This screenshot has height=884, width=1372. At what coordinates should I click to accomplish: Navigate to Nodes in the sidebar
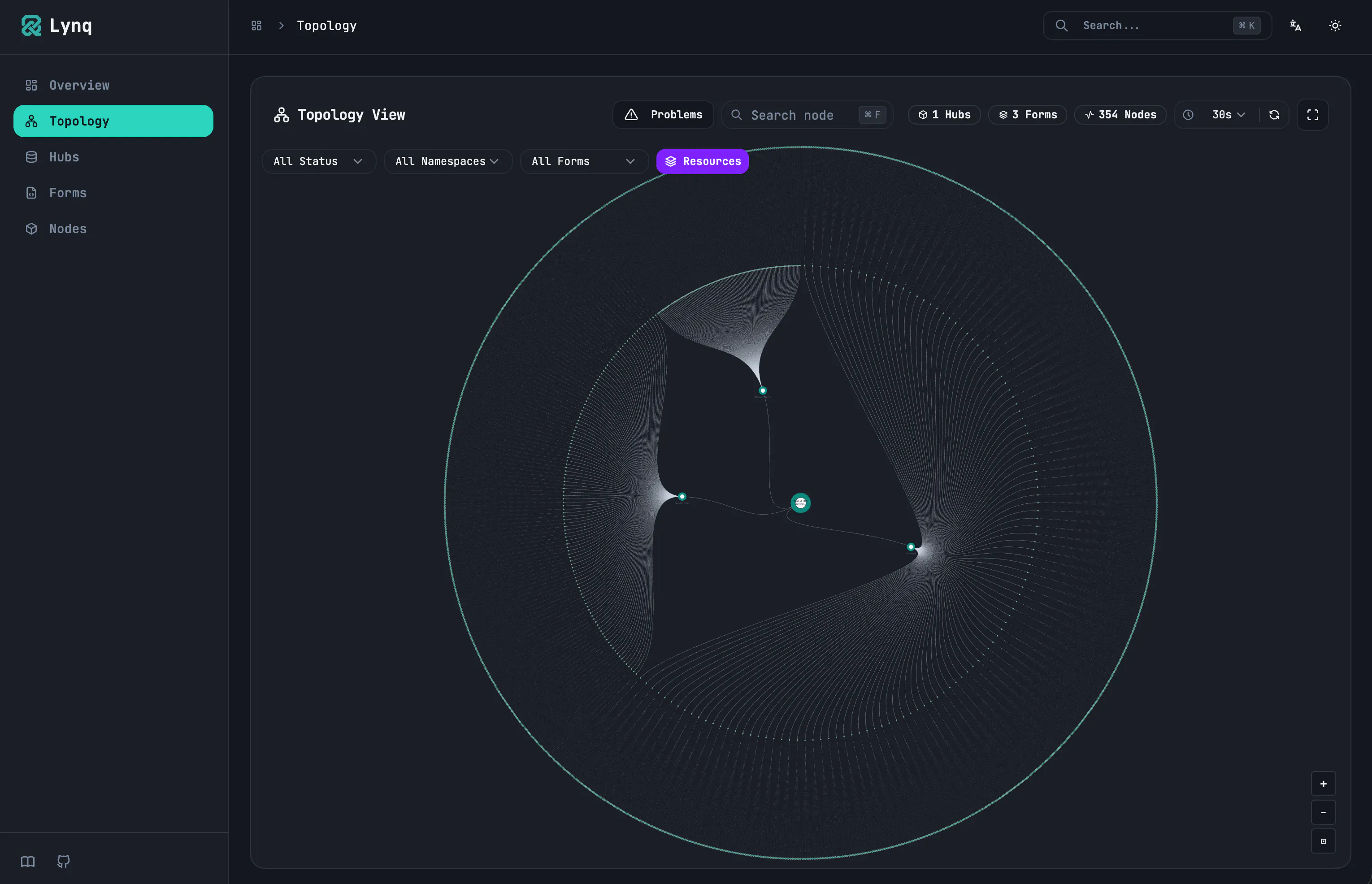(x=113, y=229)
